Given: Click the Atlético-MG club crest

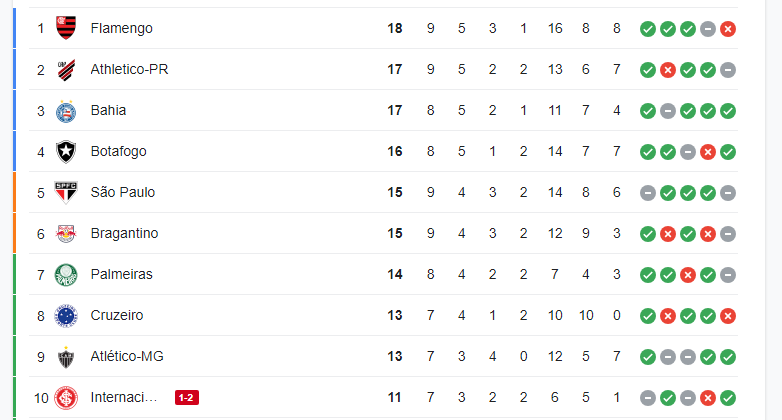Looking at the screenshot, I should (x=66, y=357).
